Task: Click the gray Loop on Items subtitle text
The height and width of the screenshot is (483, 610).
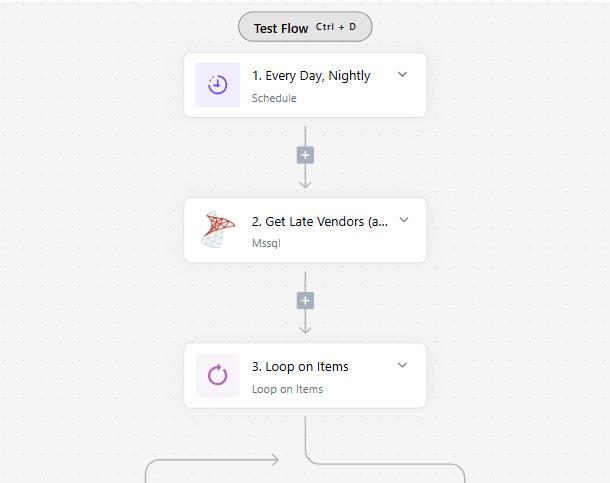Action: [x=287, y=389]
